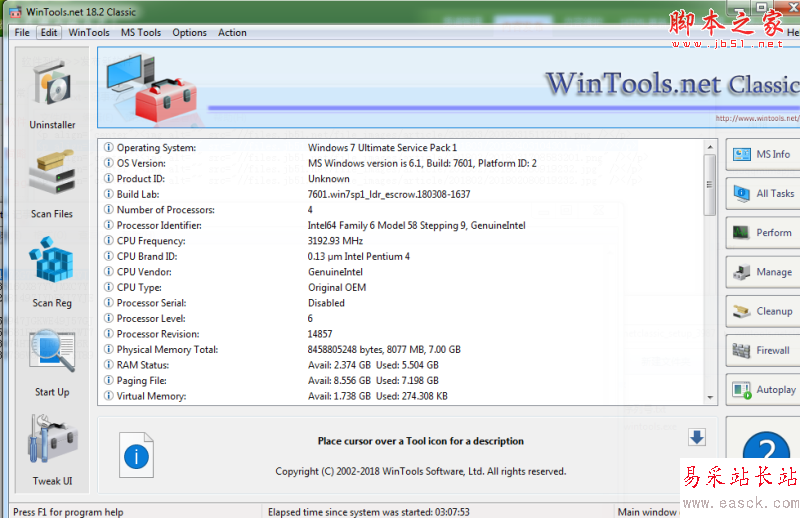Open the WinTools menu
This screenshot has width=800, height=518.
(89, 33)
